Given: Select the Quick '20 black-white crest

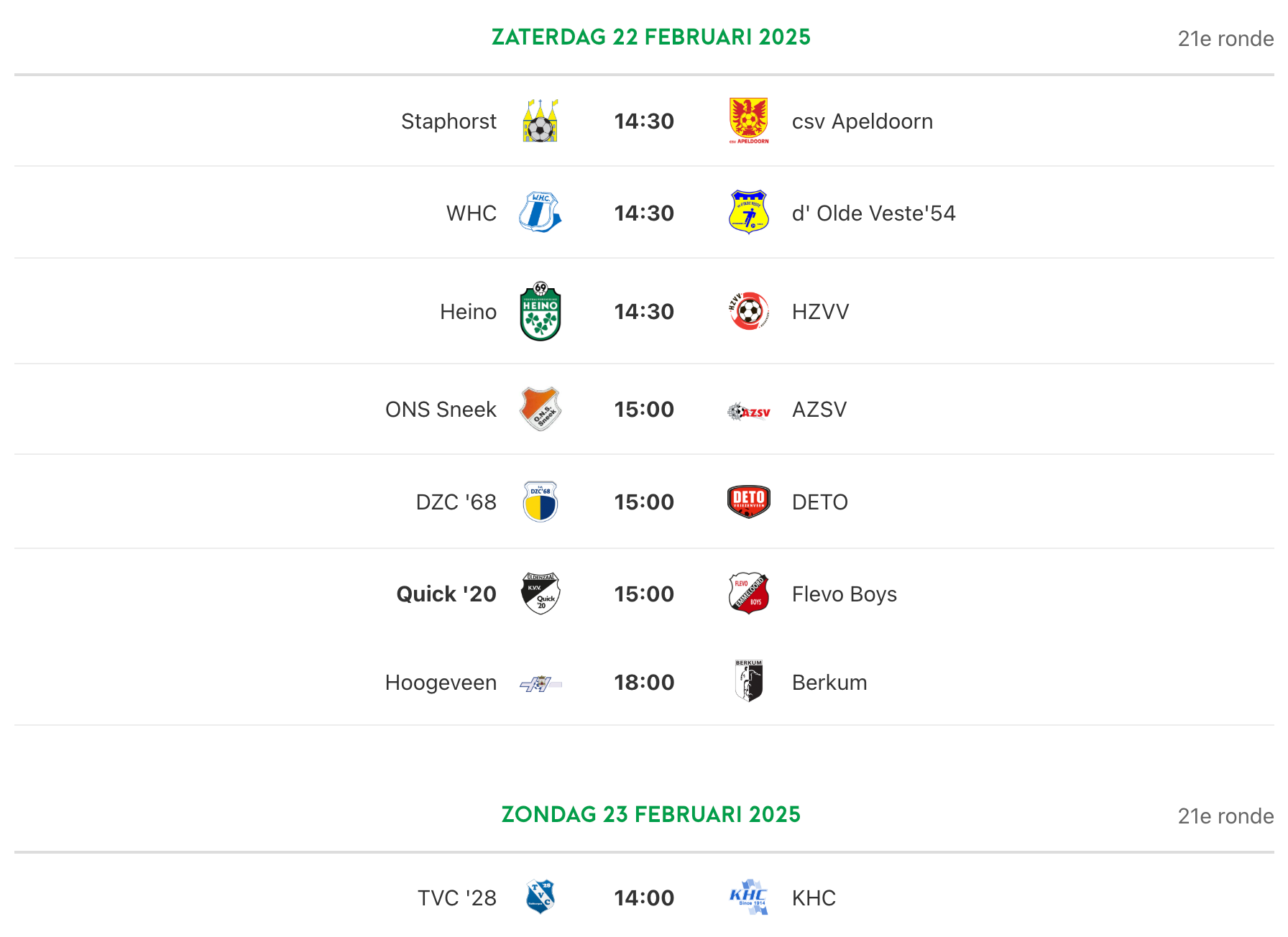Looking at the screenshot, I should [x=540, y=594].
